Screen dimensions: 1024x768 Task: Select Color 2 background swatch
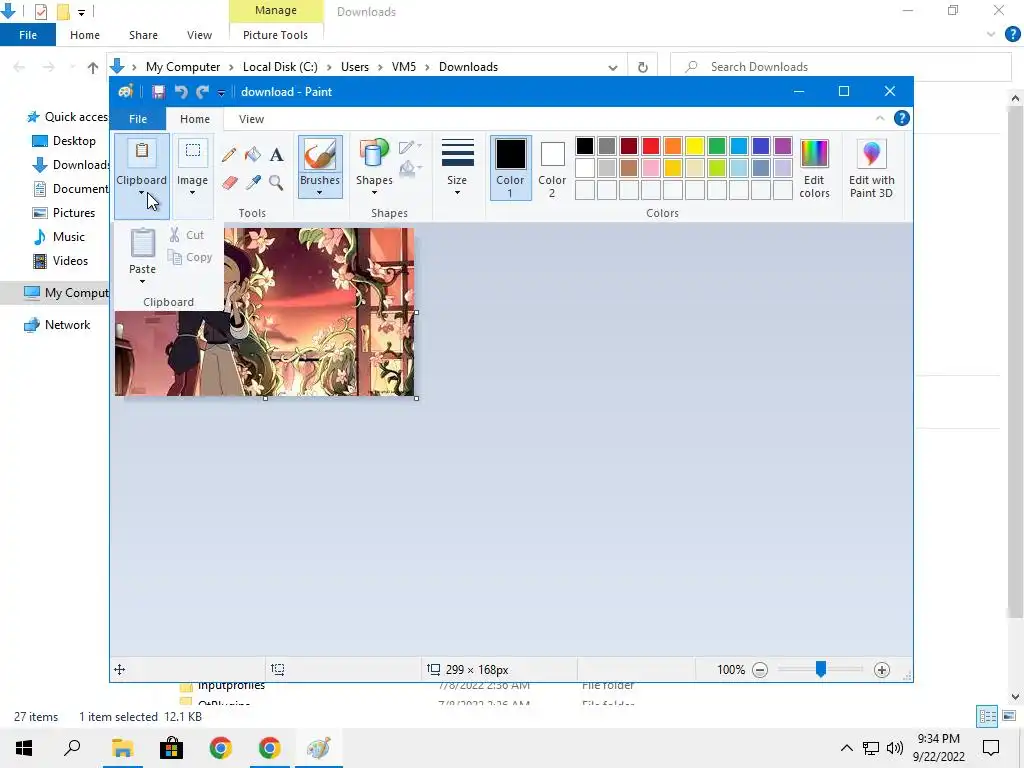(x=552, y=168)
